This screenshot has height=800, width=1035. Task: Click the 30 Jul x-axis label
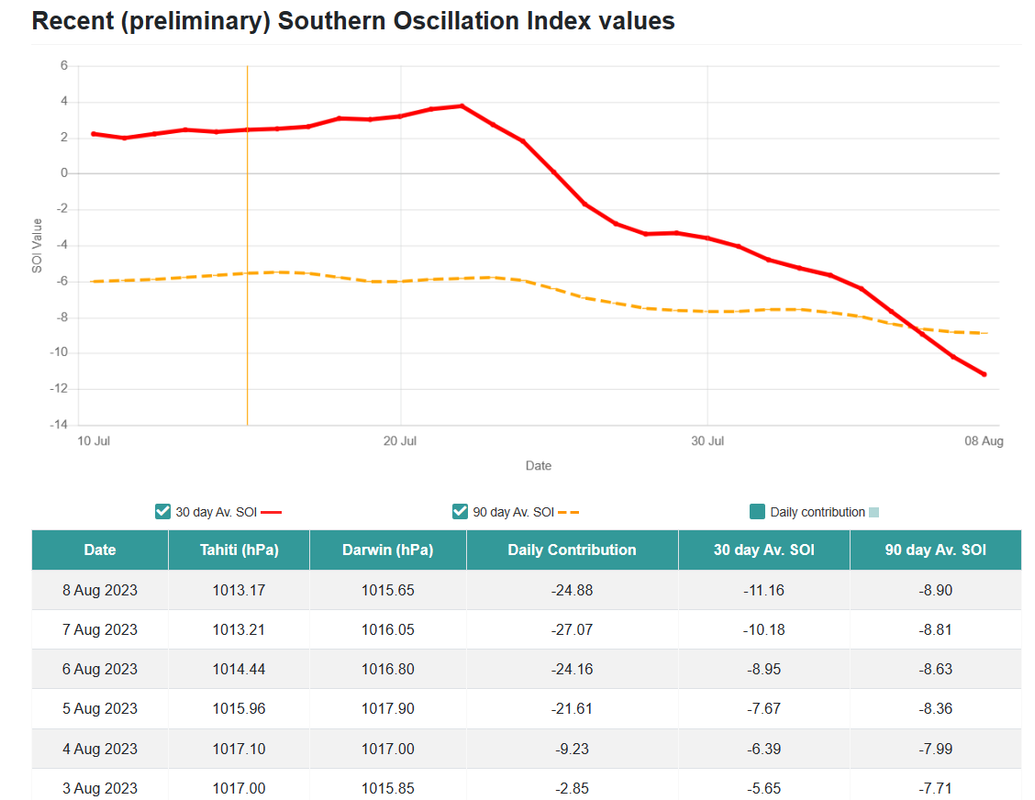[x=708, y=441]
